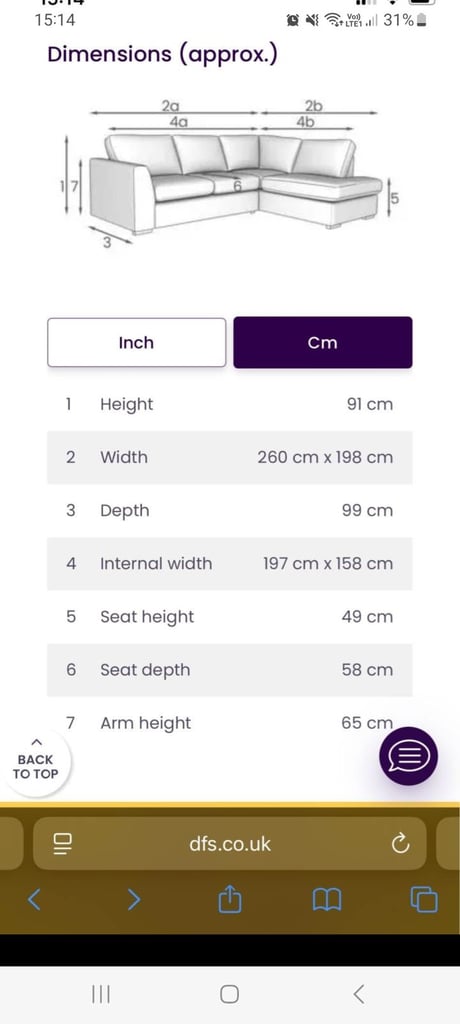Tap the Android back navigation button
The height and width of the screenshot is (1024, 460).
click(358, 994)
